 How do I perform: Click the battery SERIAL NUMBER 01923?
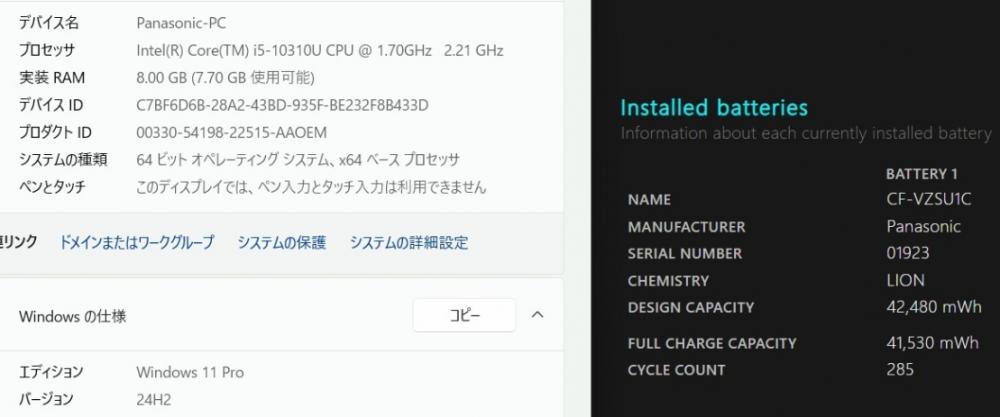point(908,253)
